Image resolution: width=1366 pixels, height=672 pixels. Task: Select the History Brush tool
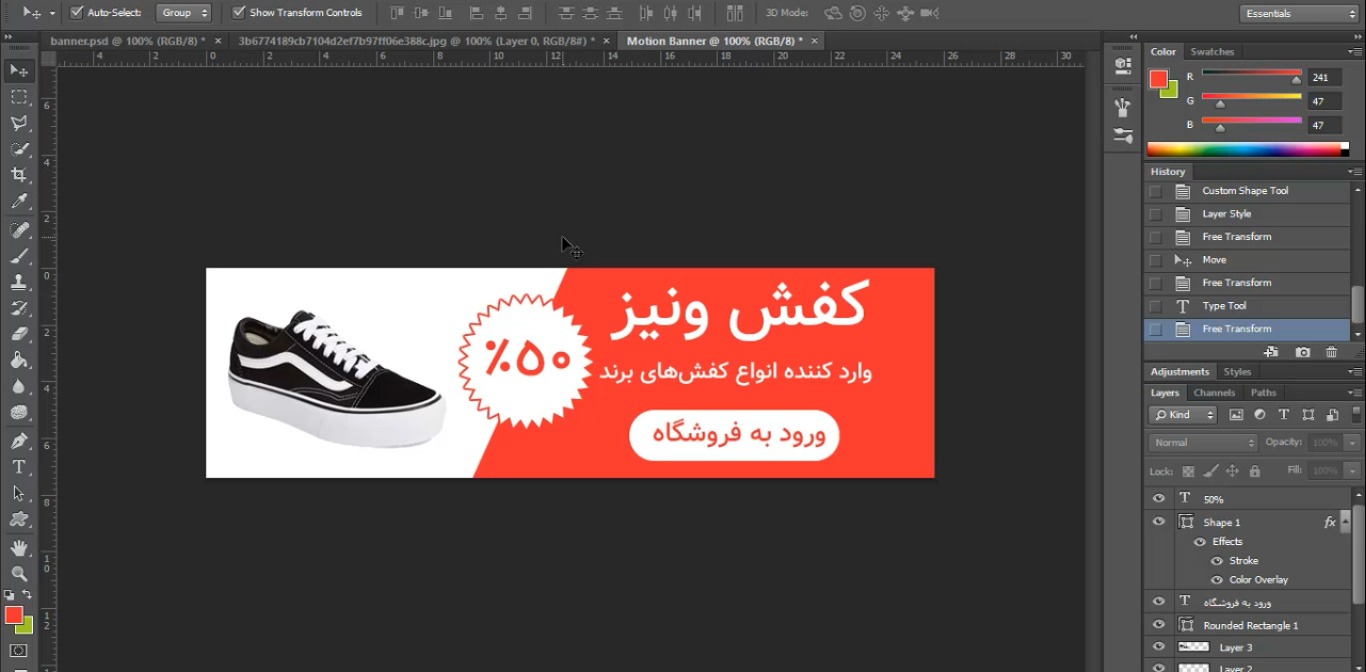pyautogui.click(x=19, y=308)
